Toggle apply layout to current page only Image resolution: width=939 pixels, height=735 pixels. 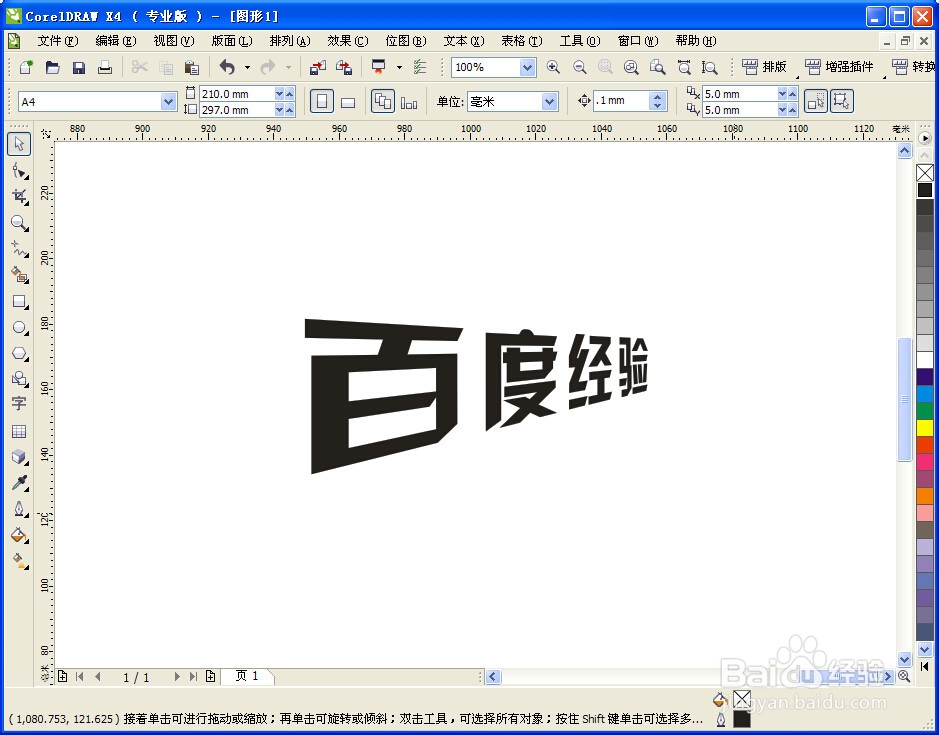tap(409, 102)
